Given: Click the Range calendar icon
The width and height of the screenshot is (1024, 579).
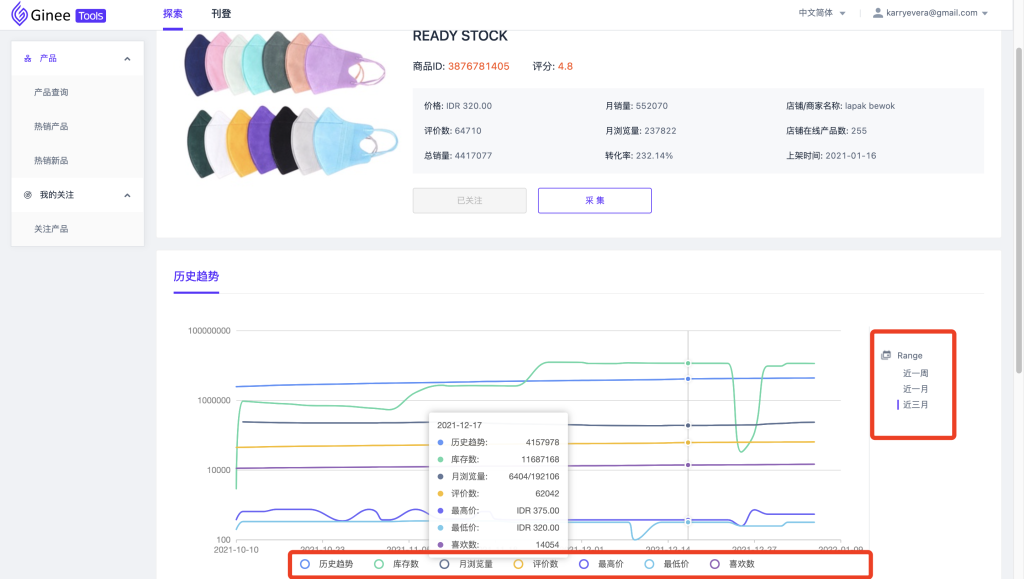Looking at the screenshot, I should click(x=886, y=355).
